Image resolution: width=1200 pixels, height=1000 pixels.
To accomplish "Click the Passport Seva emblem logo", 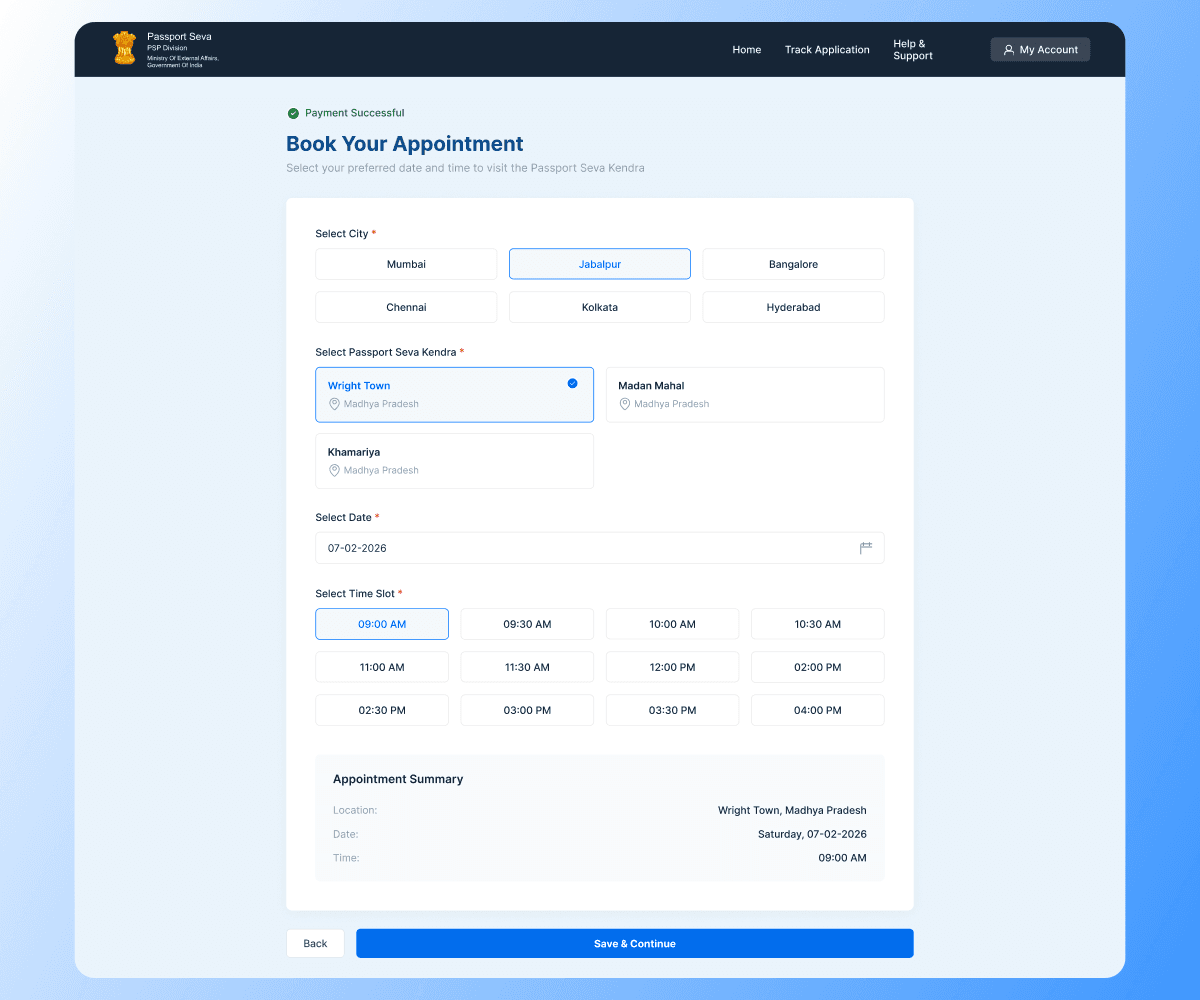I will 124,48.
